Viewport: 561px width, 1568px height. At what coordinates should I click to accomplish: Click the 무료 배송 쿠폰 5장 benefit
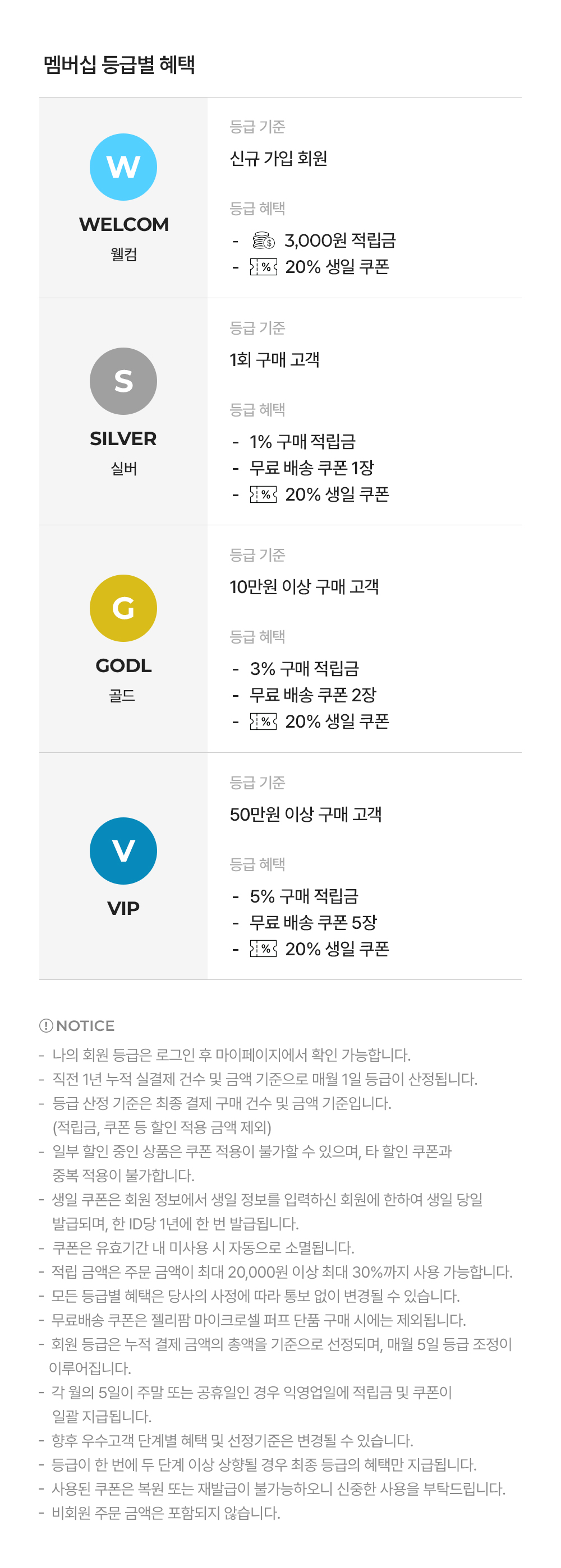pos(313,922)
